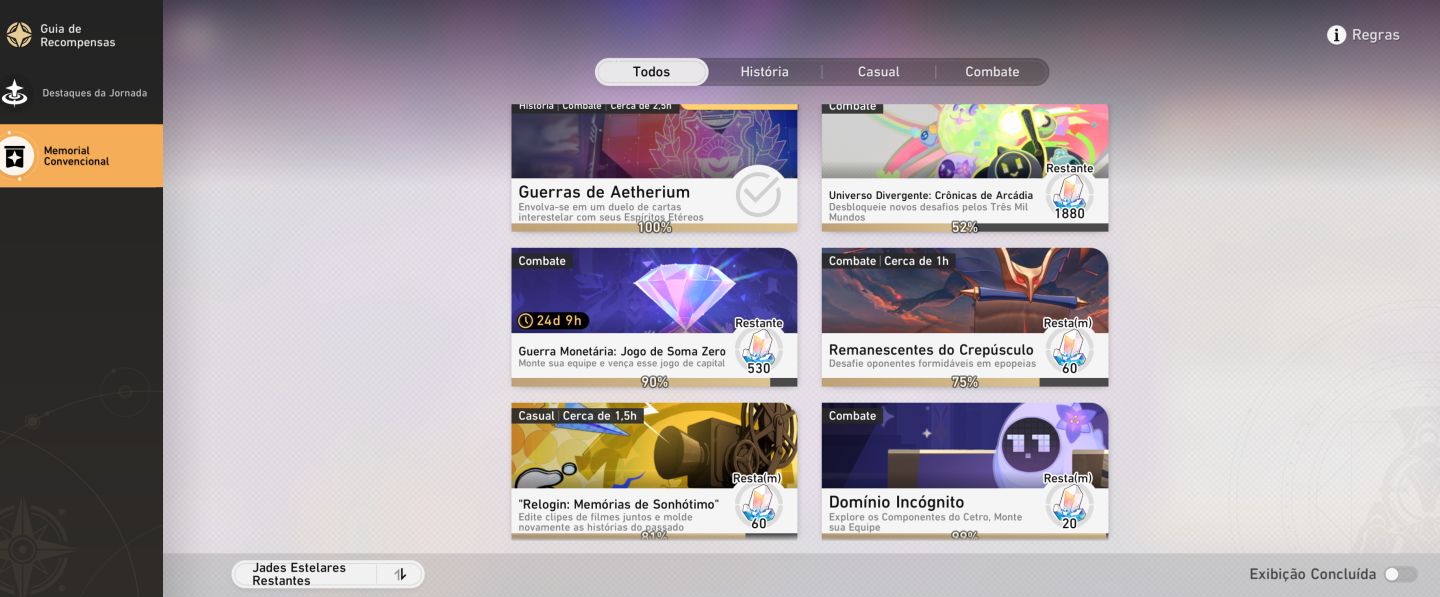Screen dimensions: 1440x597
Task: Click the Guerra Monetária 90% progress bar
Action: point(654,382)
